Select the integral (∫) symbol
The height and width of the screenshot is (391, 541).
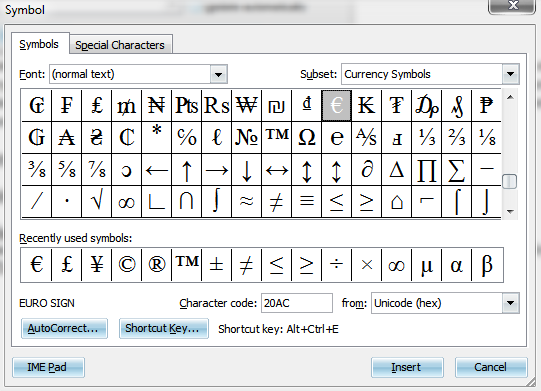point(216,202)
